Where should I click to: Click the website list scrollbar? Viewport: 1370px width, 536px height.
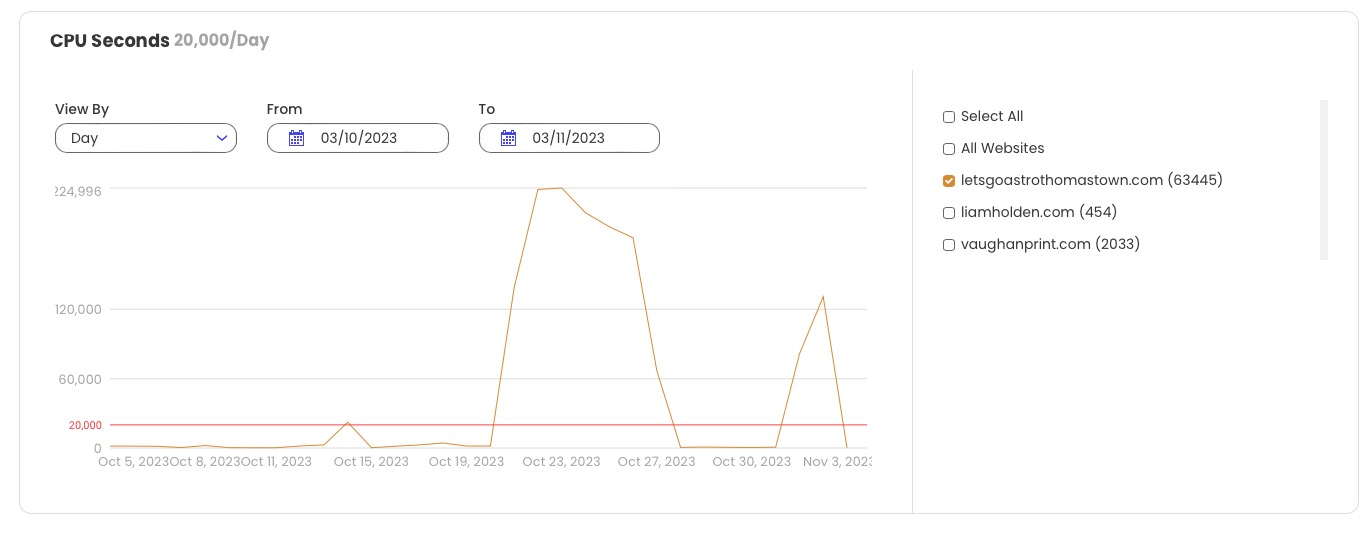point(1324,180)
